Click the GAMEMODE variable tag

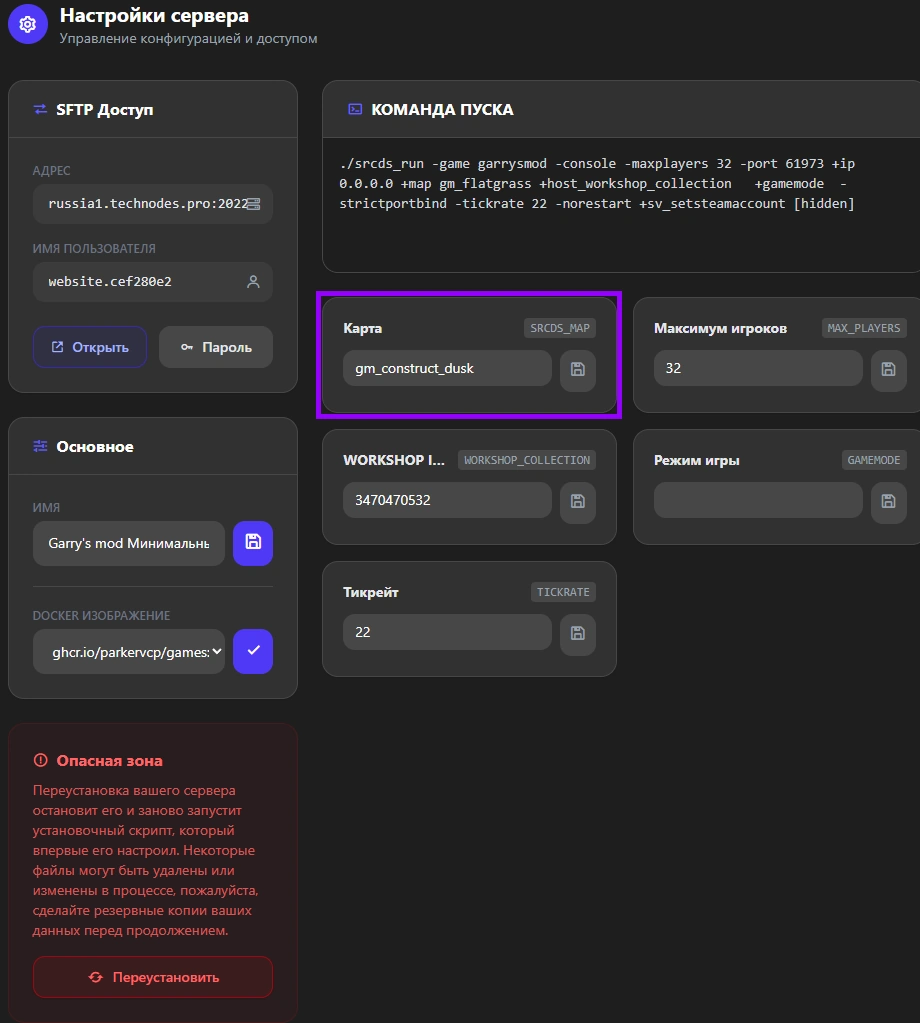[874, 460]
